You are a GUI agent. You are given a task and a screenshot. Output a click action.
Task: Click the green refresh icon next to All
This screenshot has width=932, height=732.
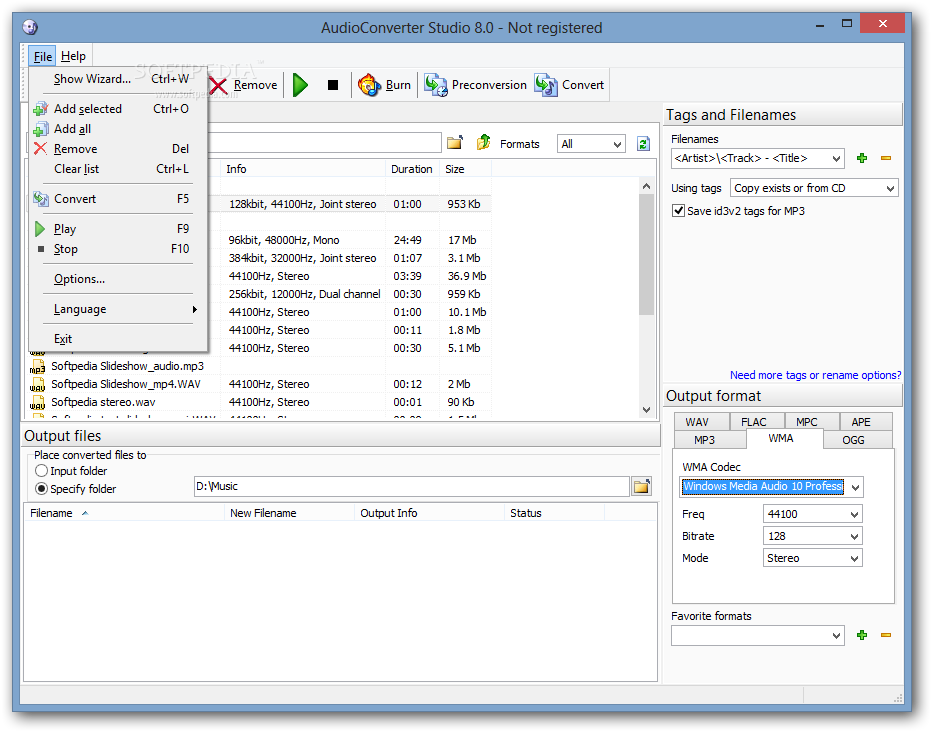pos(643,144)
